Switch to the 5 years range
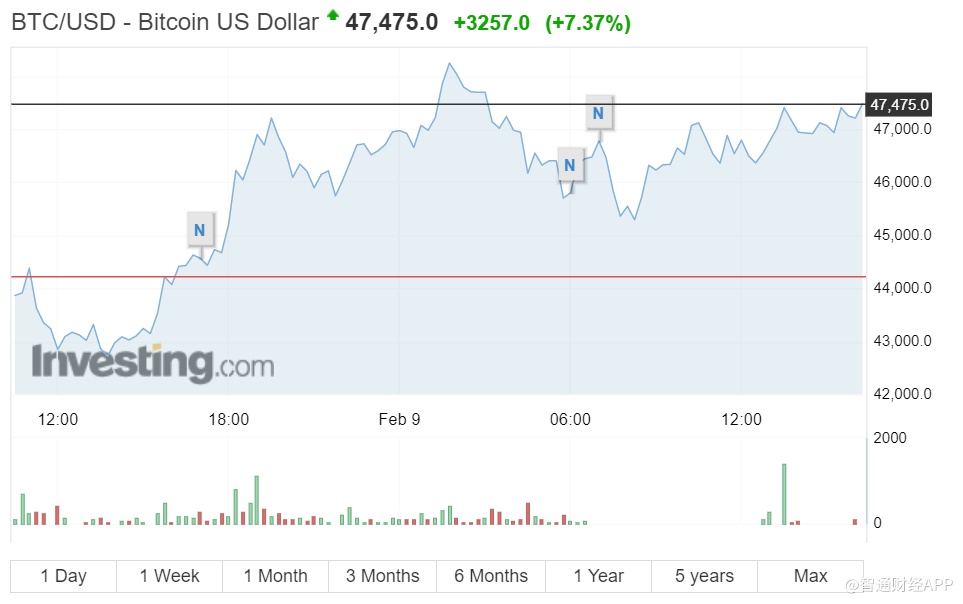 pos(704,576)
